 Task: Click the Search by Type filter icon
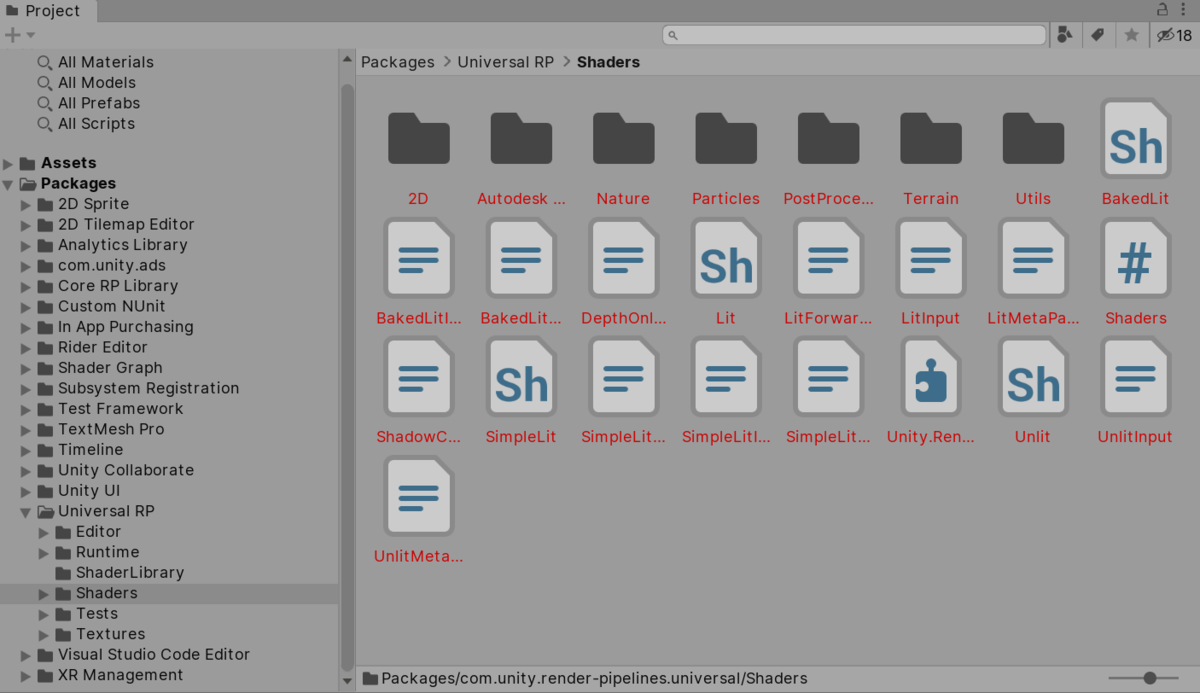1065,35
